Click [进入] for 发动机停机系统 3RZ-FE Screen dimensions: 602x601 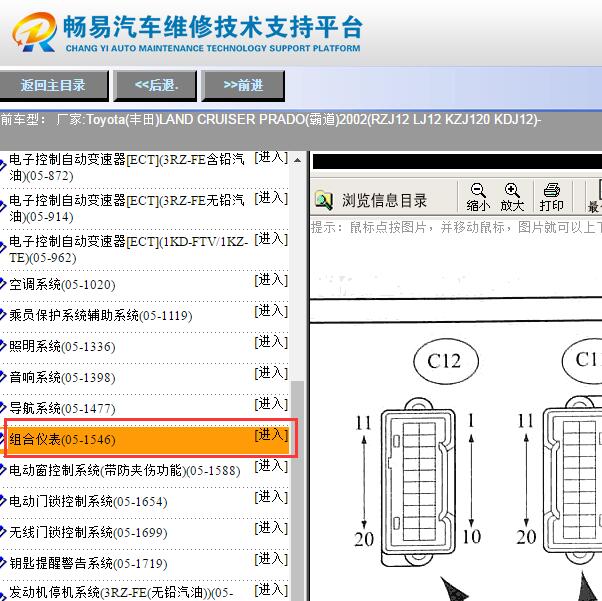[x=271, y=590]
